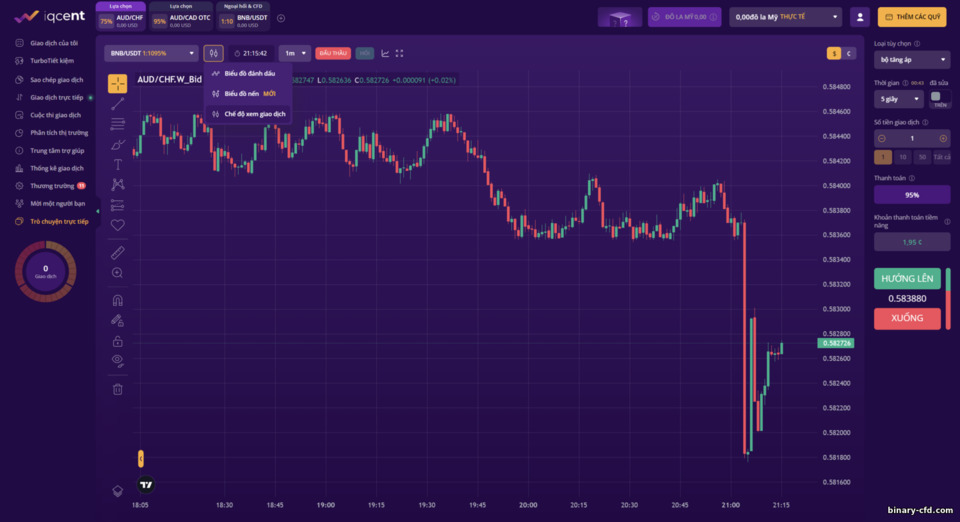Image resolution: width=960 pixels, height=522 pixels.
Task: Expand the 1m timeframe dropdown
Action: (294, 53)
